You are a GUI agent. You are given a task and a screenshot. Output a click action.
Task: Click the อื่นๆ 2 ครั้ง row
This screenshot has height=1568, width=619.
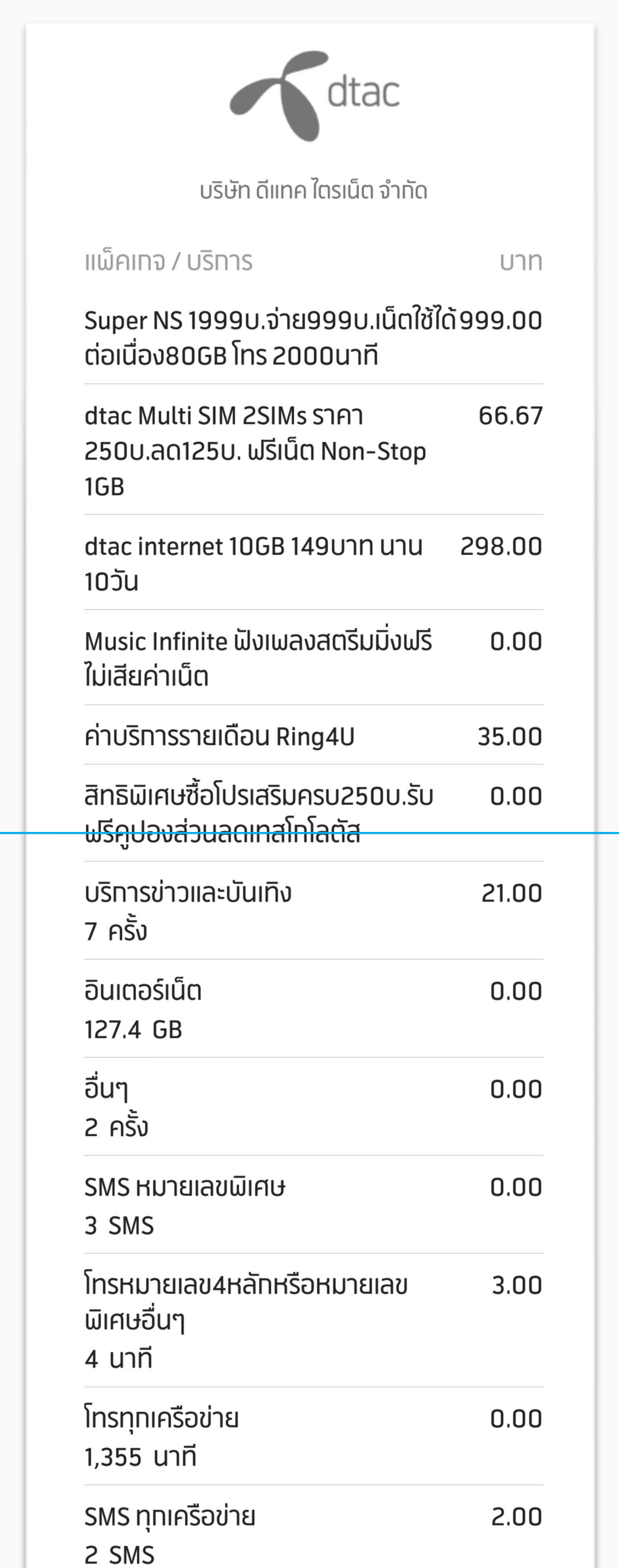[x=116, y=1108]
